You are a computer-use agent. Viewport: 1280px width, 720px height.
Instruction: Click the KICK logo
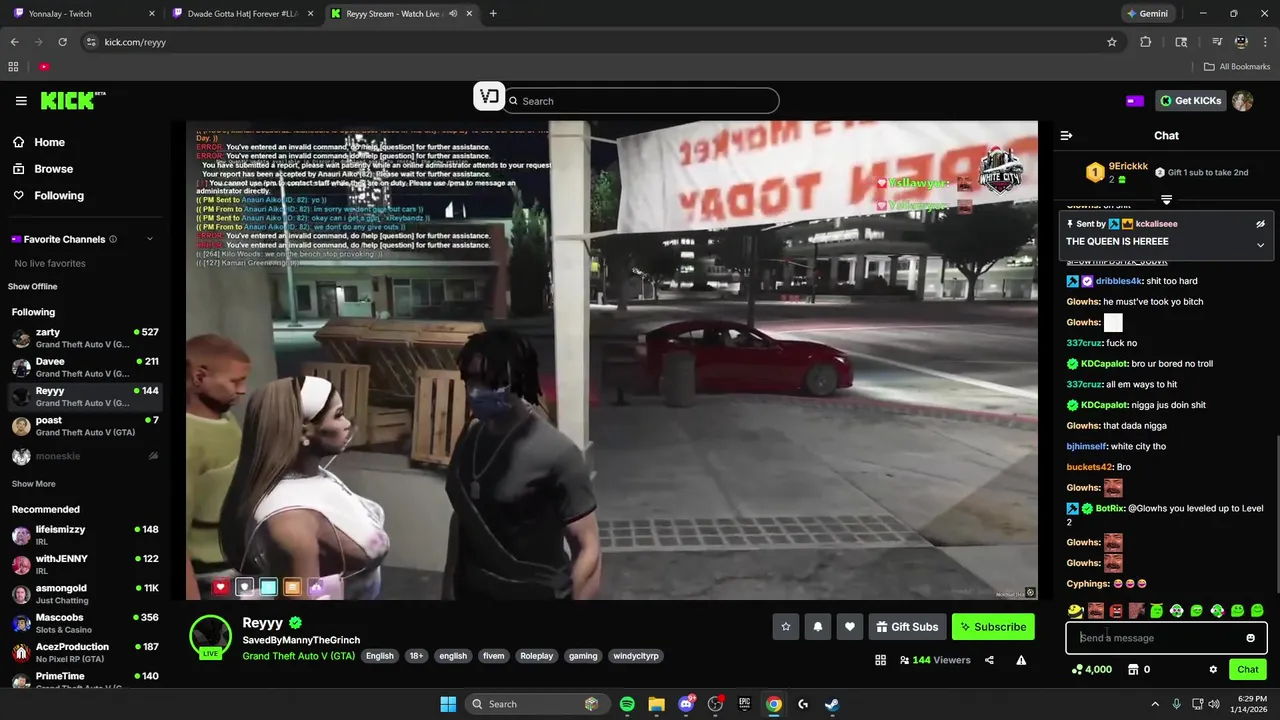pyautogui.click(x=72, y=101)
